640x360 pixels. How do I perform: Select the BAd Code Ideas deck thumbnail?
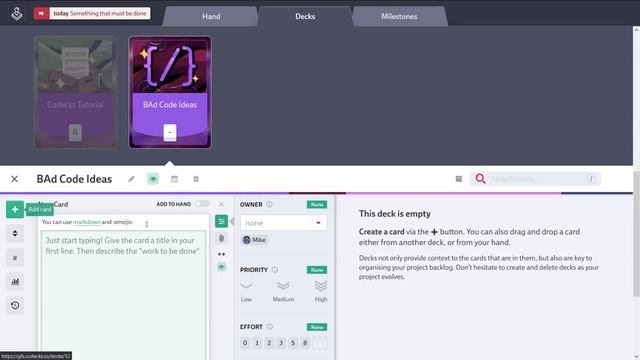click(x=170, y=92)
